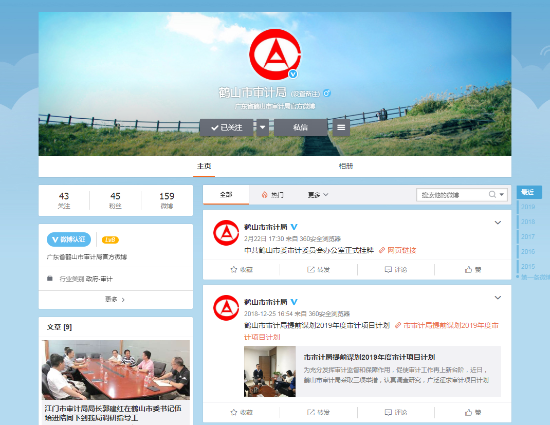View the 45 followers count
Viewport: 550px width, 425px height.
click(115, 200)
